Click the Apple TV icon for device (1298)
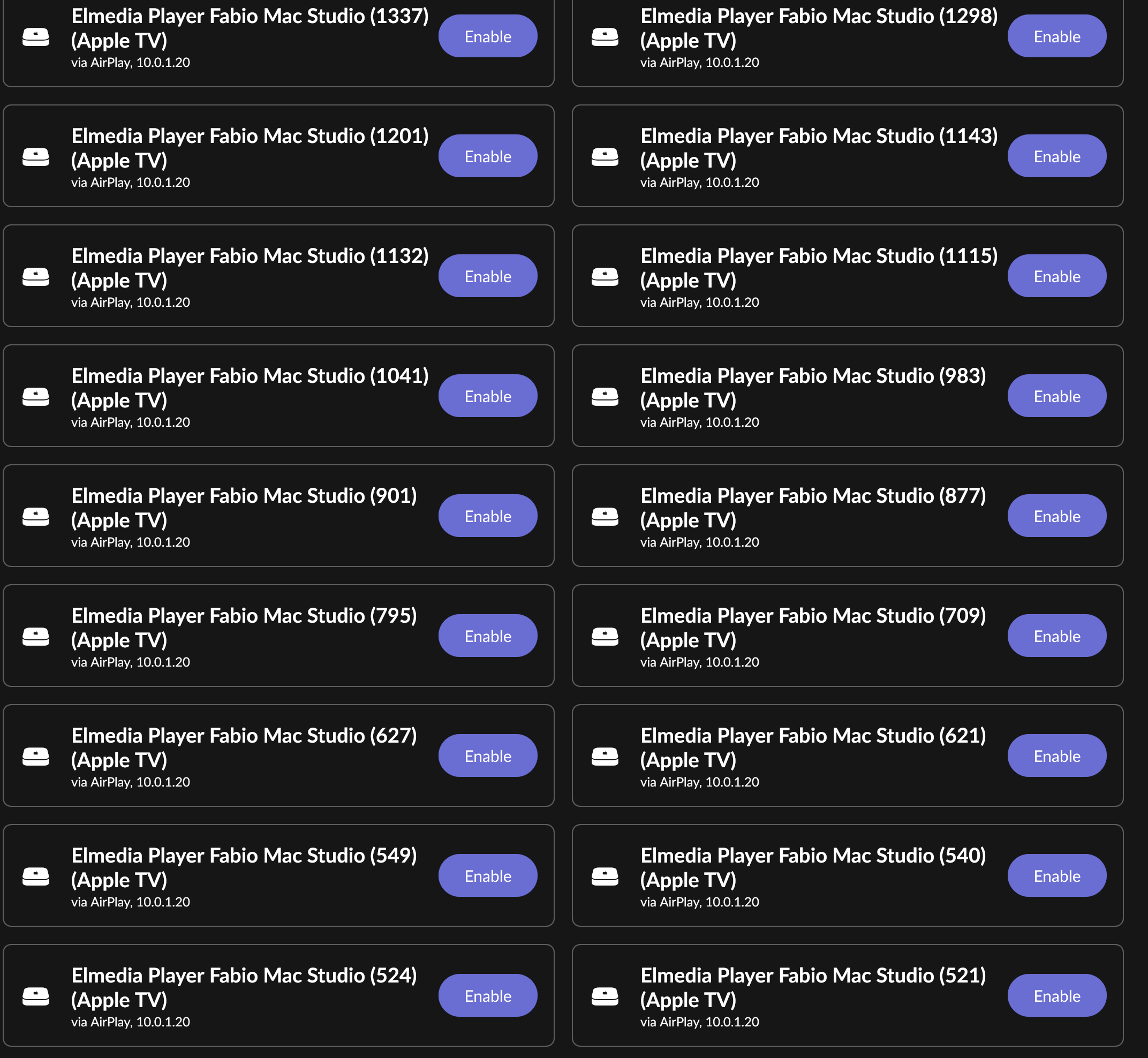 point(605,37)
